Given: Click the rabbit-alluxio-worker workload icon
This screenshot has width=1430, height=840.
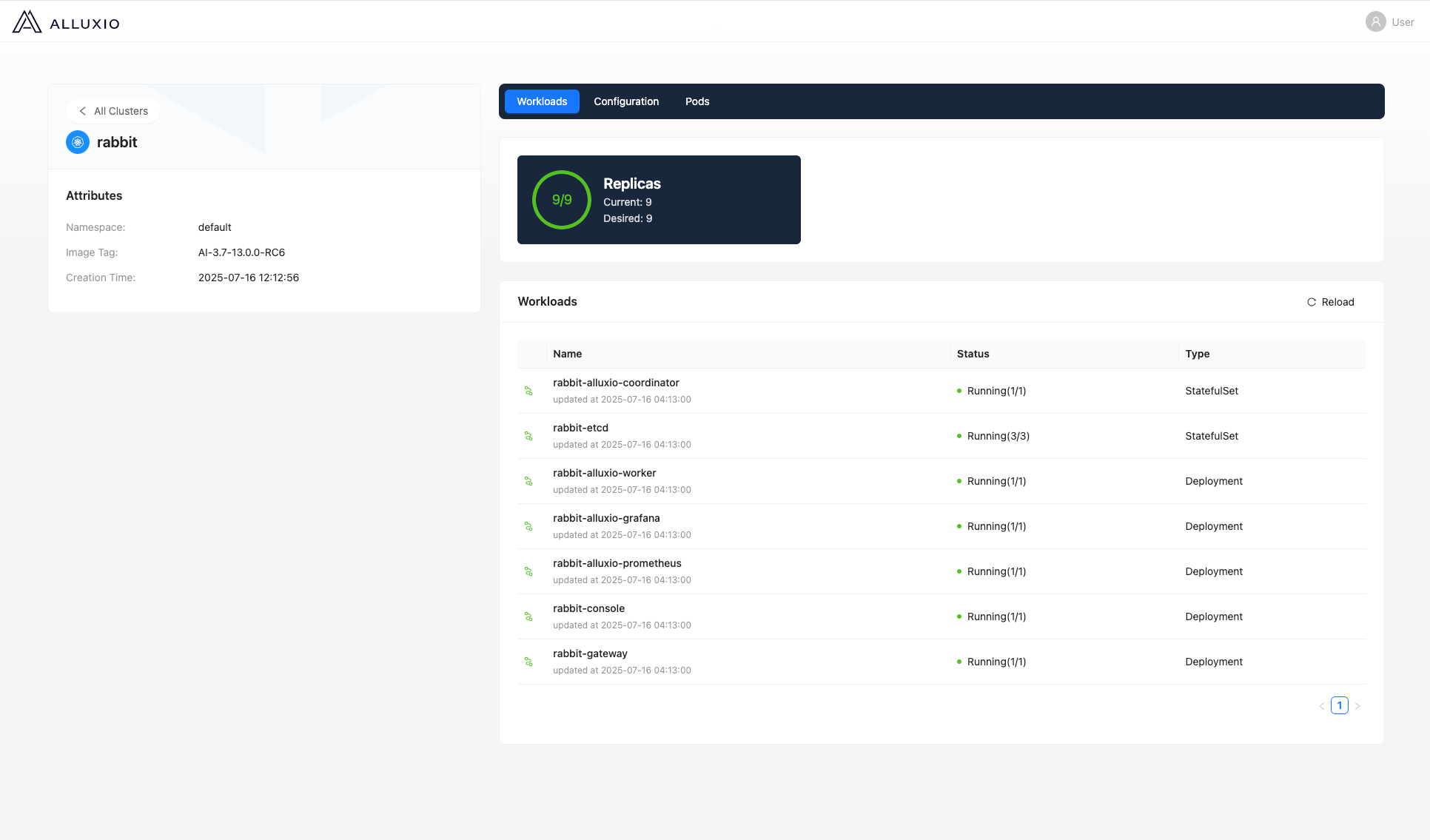Looking at the screenshot, I should pos(528,481).
